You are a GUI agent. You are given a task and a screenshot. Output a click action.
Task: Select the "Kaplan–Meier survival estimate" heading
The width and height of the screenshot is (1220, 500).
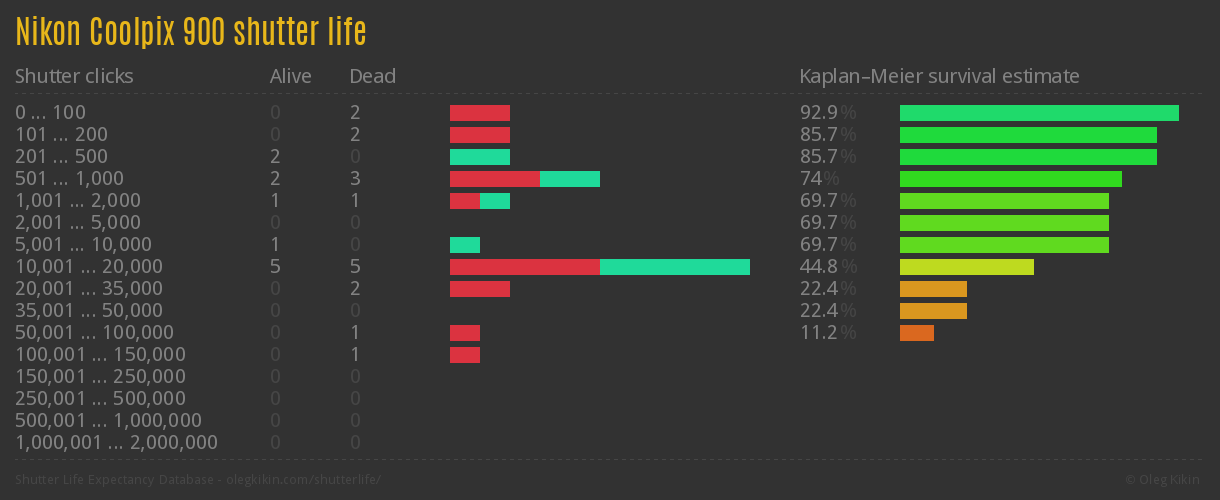coord(939,76)
